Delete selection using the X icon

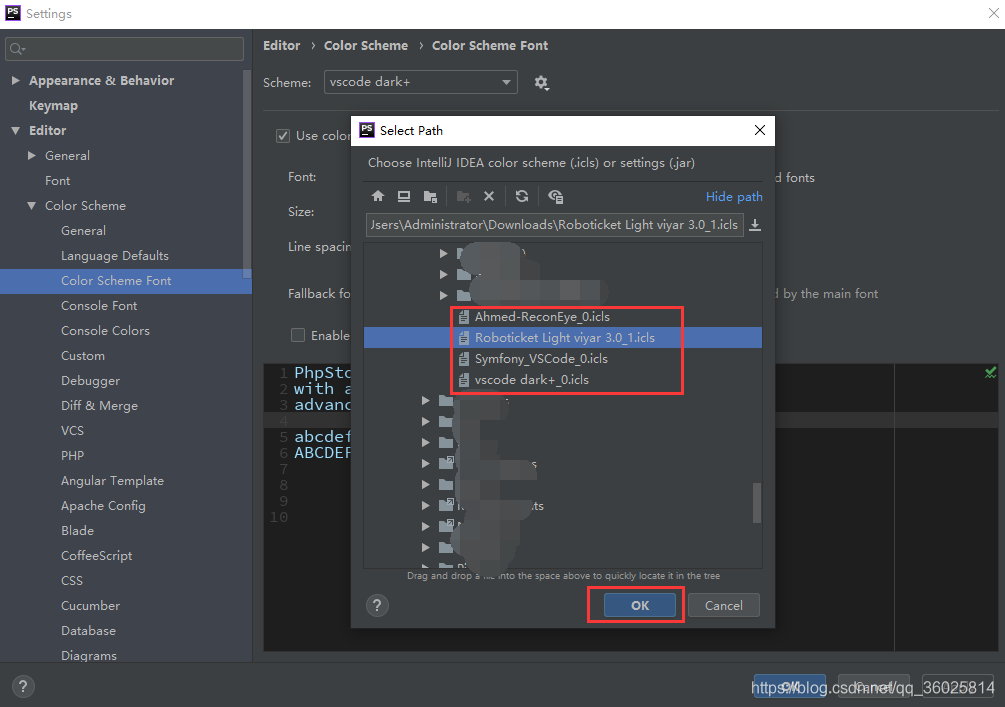click(489, 196)
